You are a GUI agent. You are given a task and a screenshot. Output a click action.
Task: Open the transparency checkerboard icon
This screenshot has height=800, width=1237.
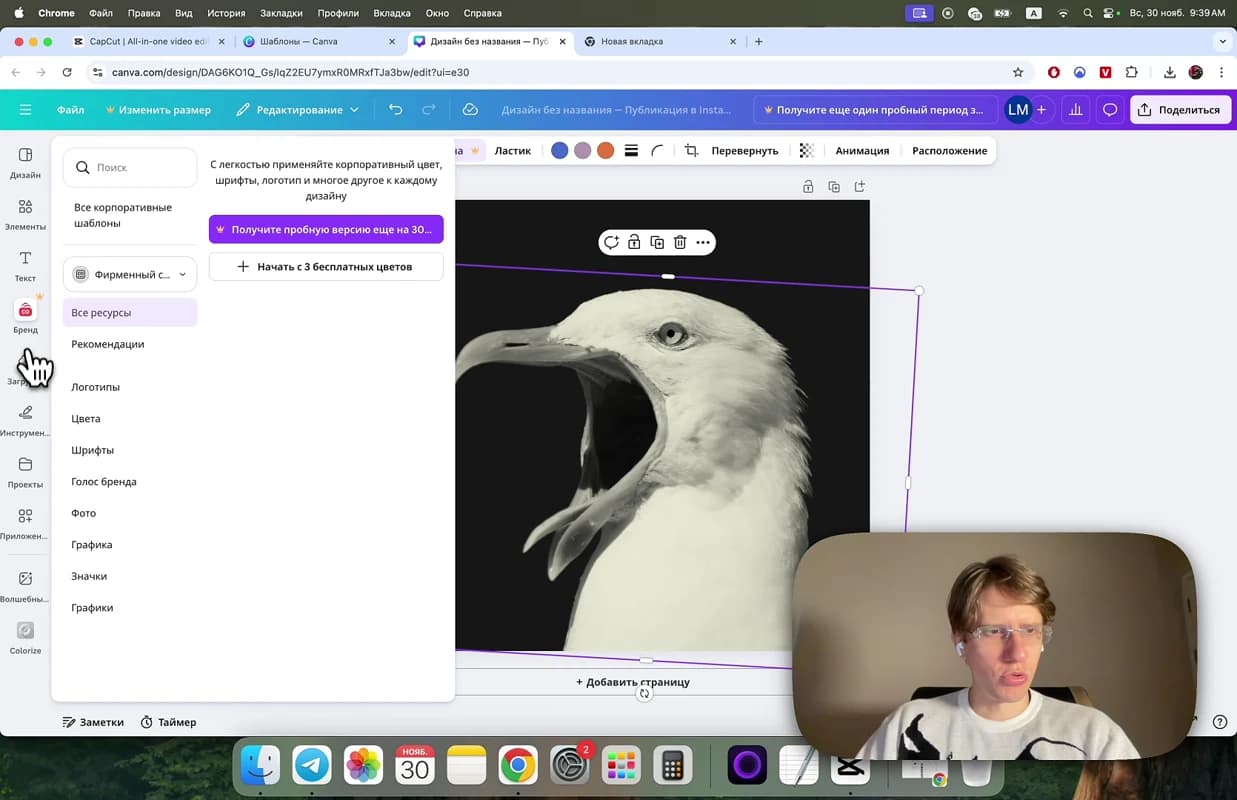pyautogui.click(x=807, y=151)
